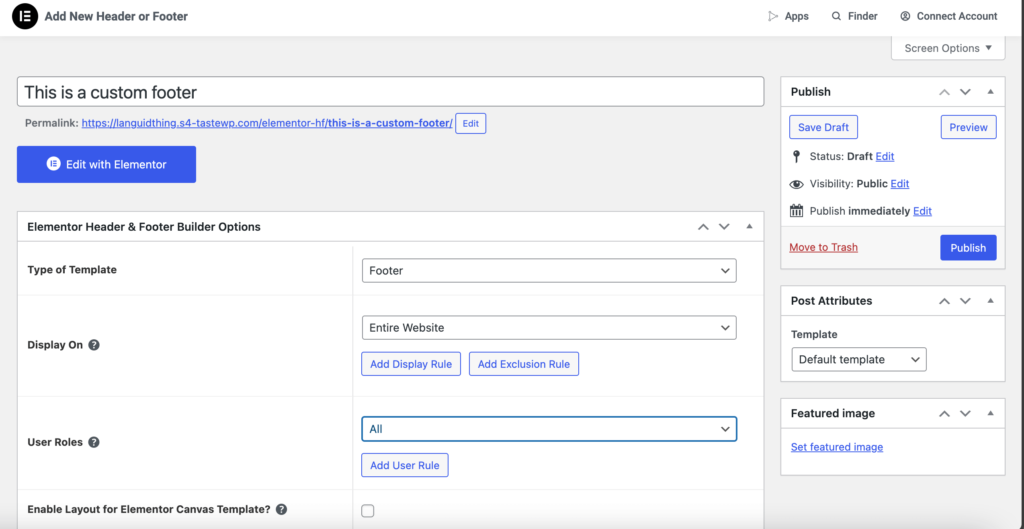
Task: Open the Type of Template dropdown
Action: [x=549, y=270]
